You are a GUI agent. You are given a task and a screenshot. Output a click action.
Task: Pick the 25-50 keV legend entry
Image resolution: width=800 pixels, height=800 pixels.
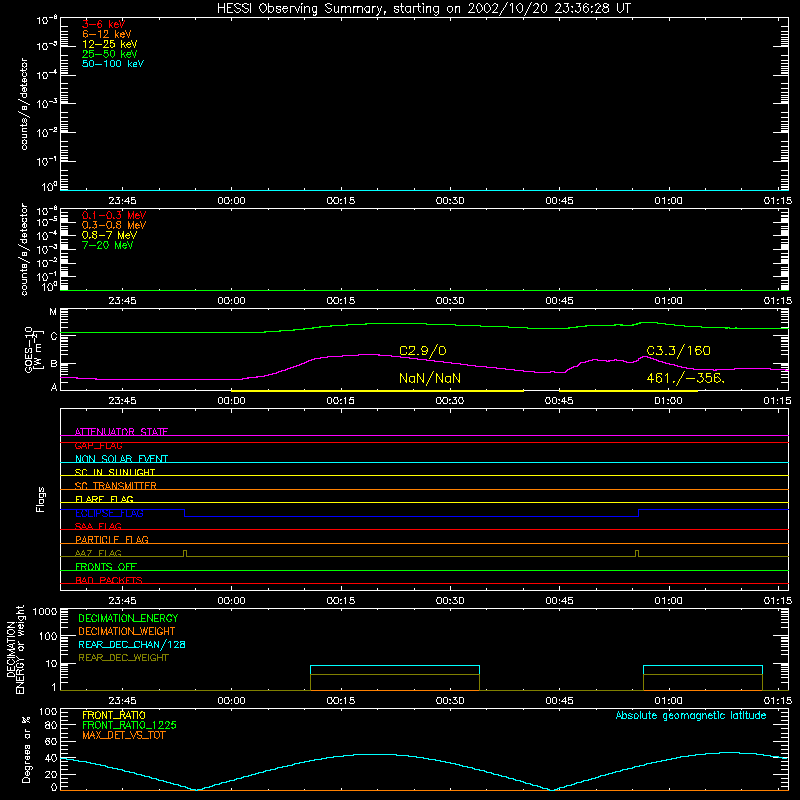coord(110,54)
